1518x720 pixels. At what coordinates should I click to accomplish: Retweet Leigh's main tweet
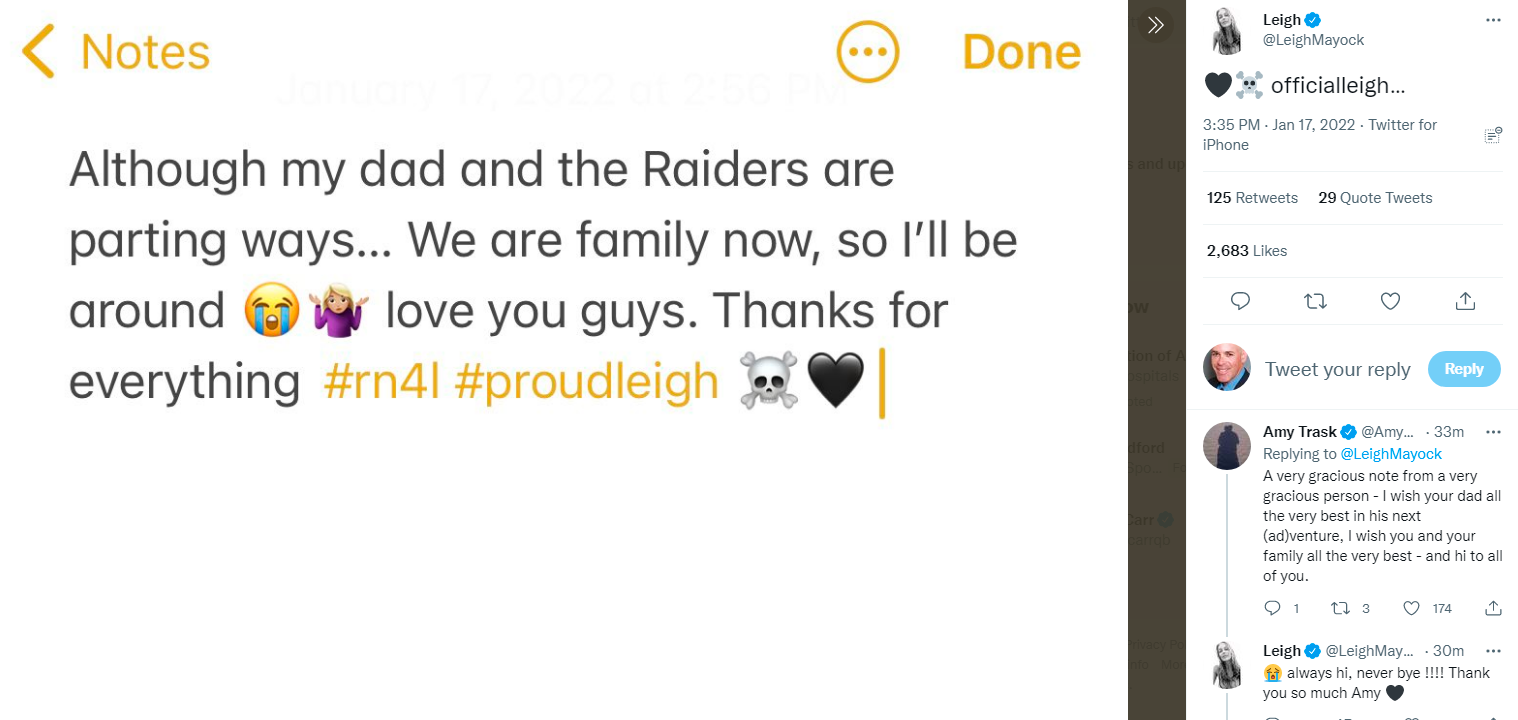tap(1315, 300)
